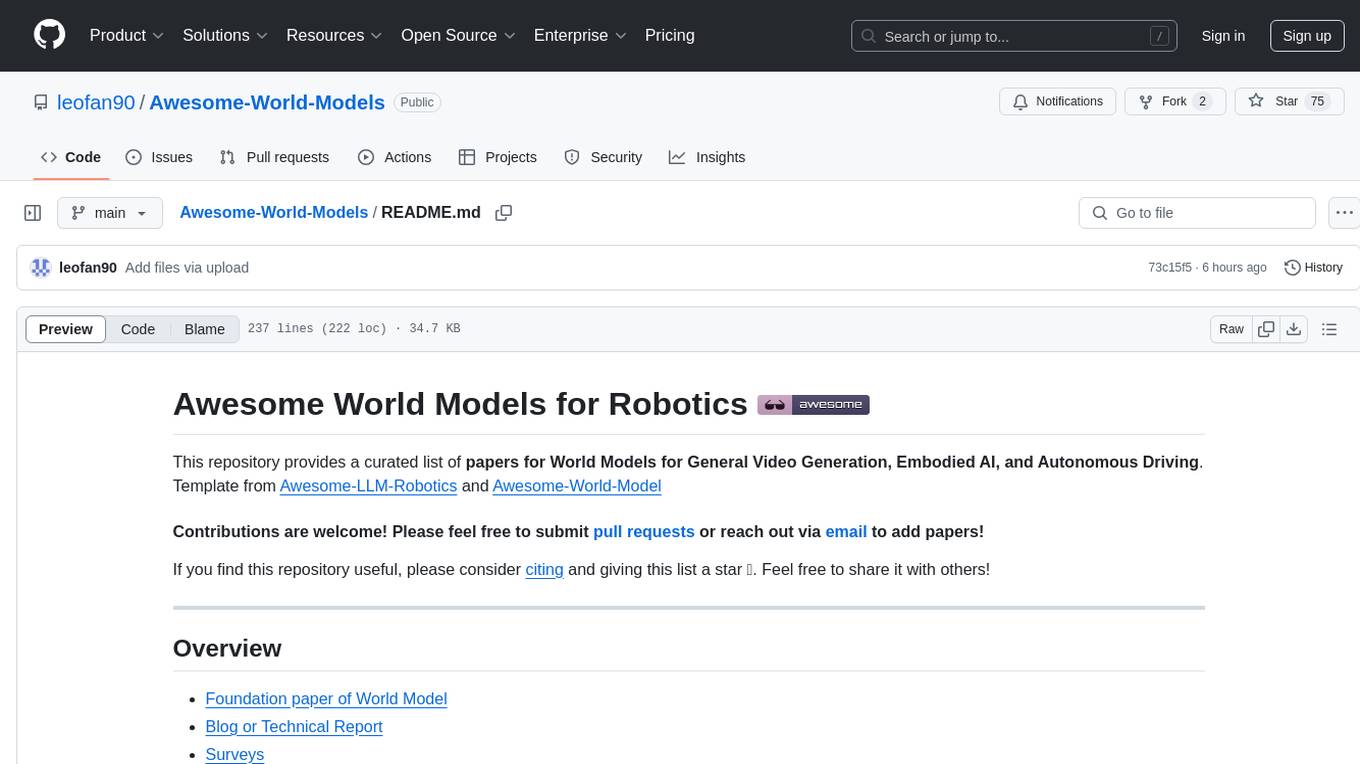Open the pull requests link in README

point(644,531)
